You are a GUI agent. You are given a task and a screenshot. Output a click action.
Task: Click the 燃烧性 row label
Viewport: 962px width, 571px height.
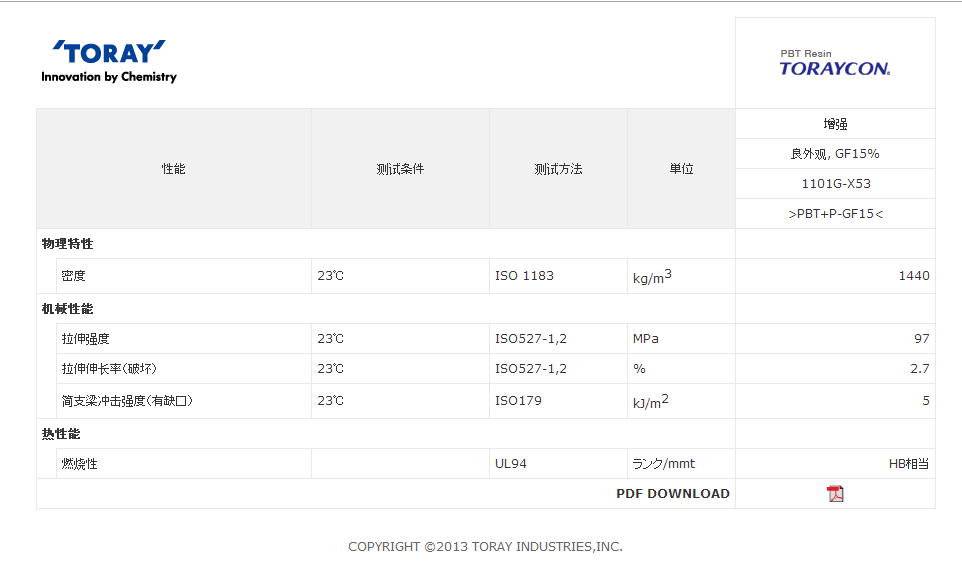(80, 464)
